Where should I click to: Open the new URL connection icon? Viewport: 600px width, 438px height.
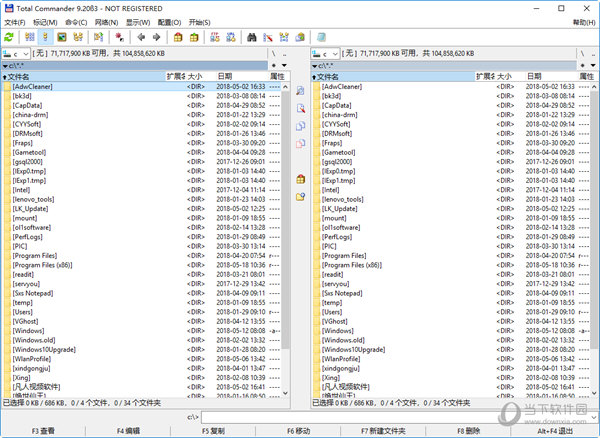coord(231,37)
